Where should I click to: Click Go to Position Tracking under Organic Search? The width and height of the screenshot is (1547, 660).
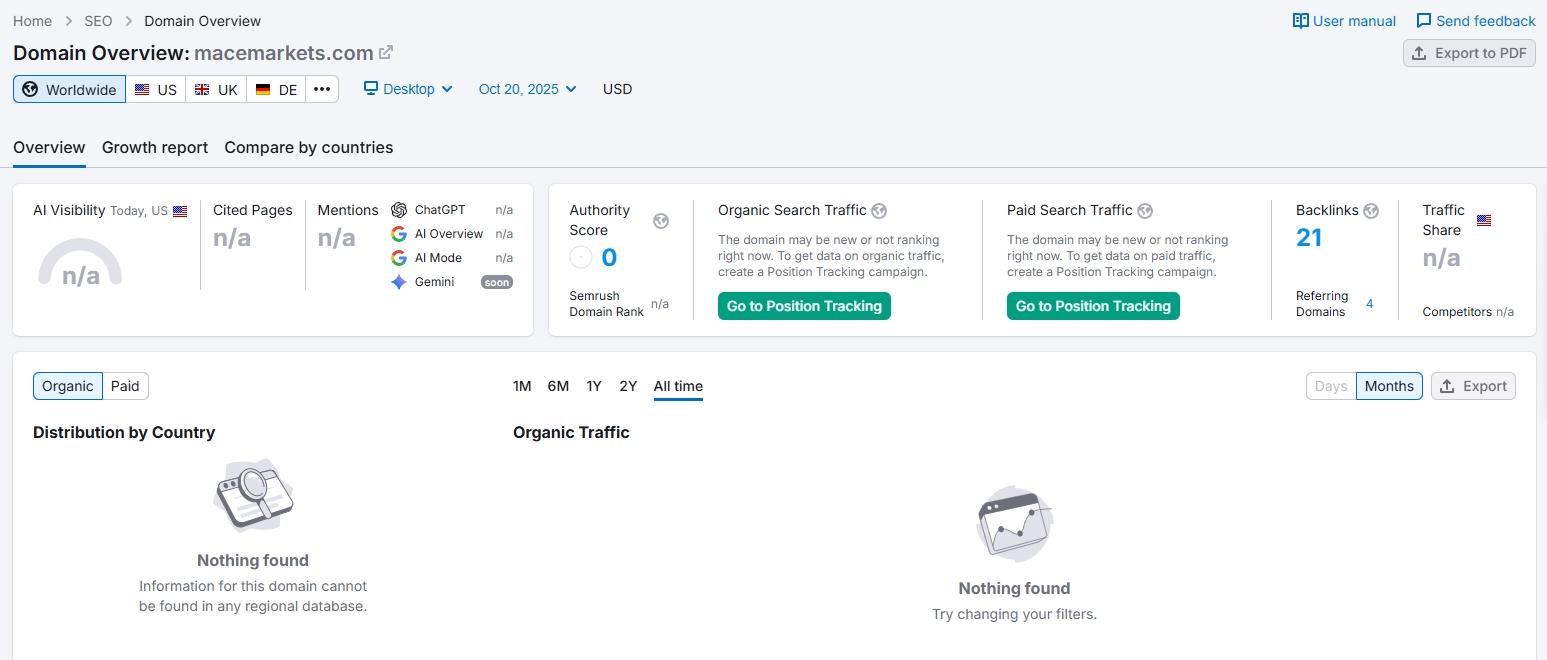(x=804, y=306)
